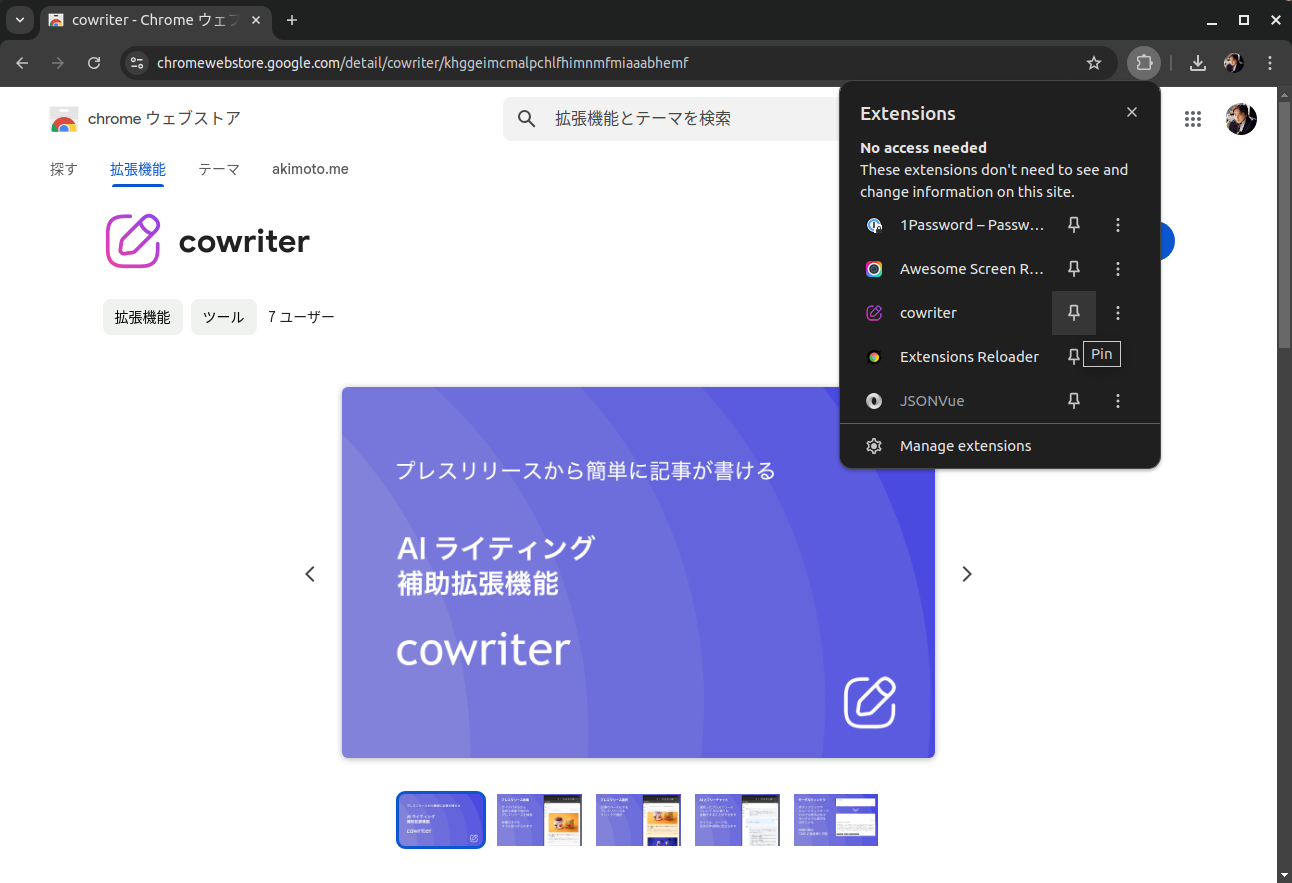
Task: Pin the cowriter extension
Action: 1074,313
